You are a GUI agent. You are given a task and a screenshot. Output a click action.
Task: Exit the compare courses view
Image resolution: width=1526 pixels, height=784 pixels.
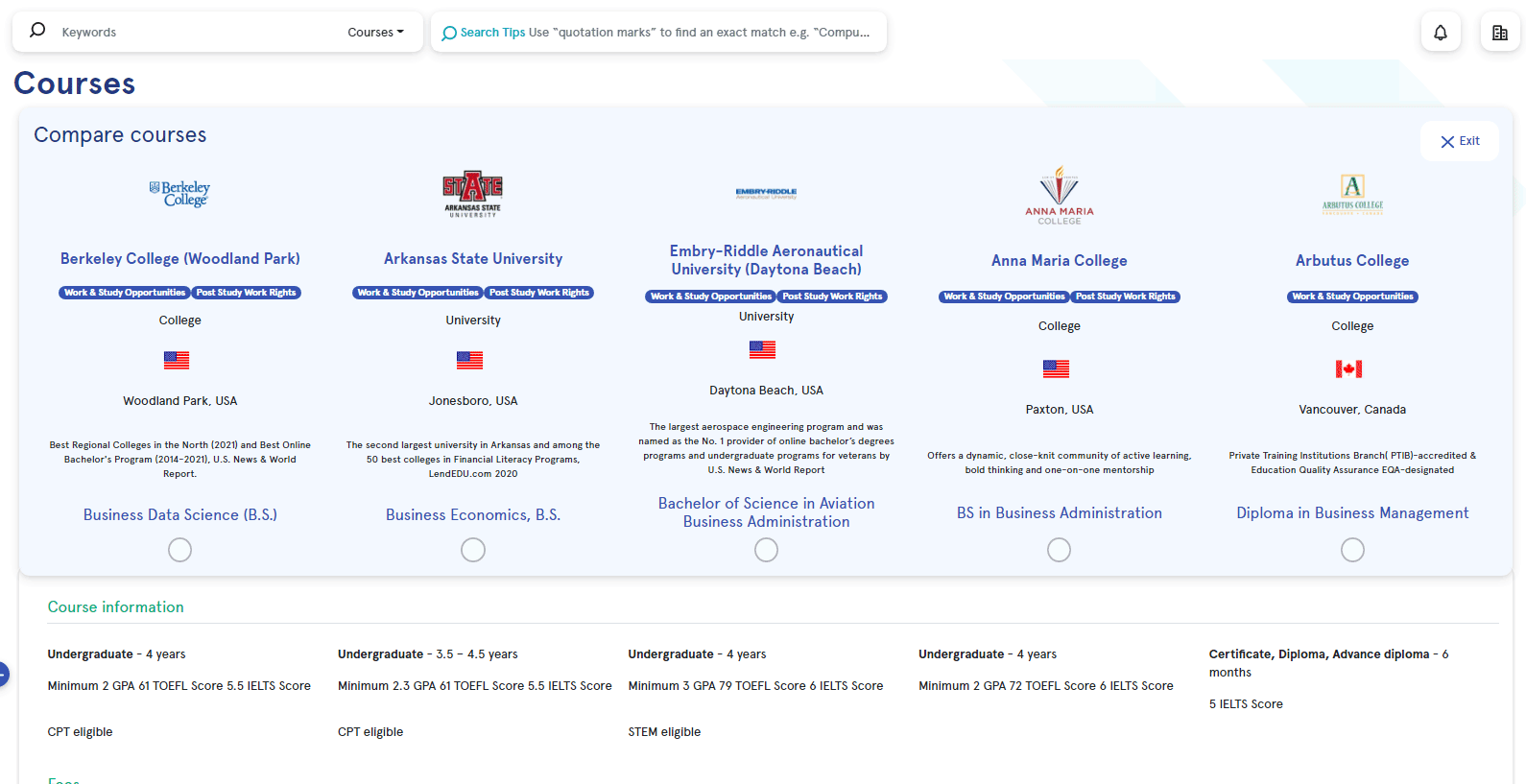(x=1460, y=141)
